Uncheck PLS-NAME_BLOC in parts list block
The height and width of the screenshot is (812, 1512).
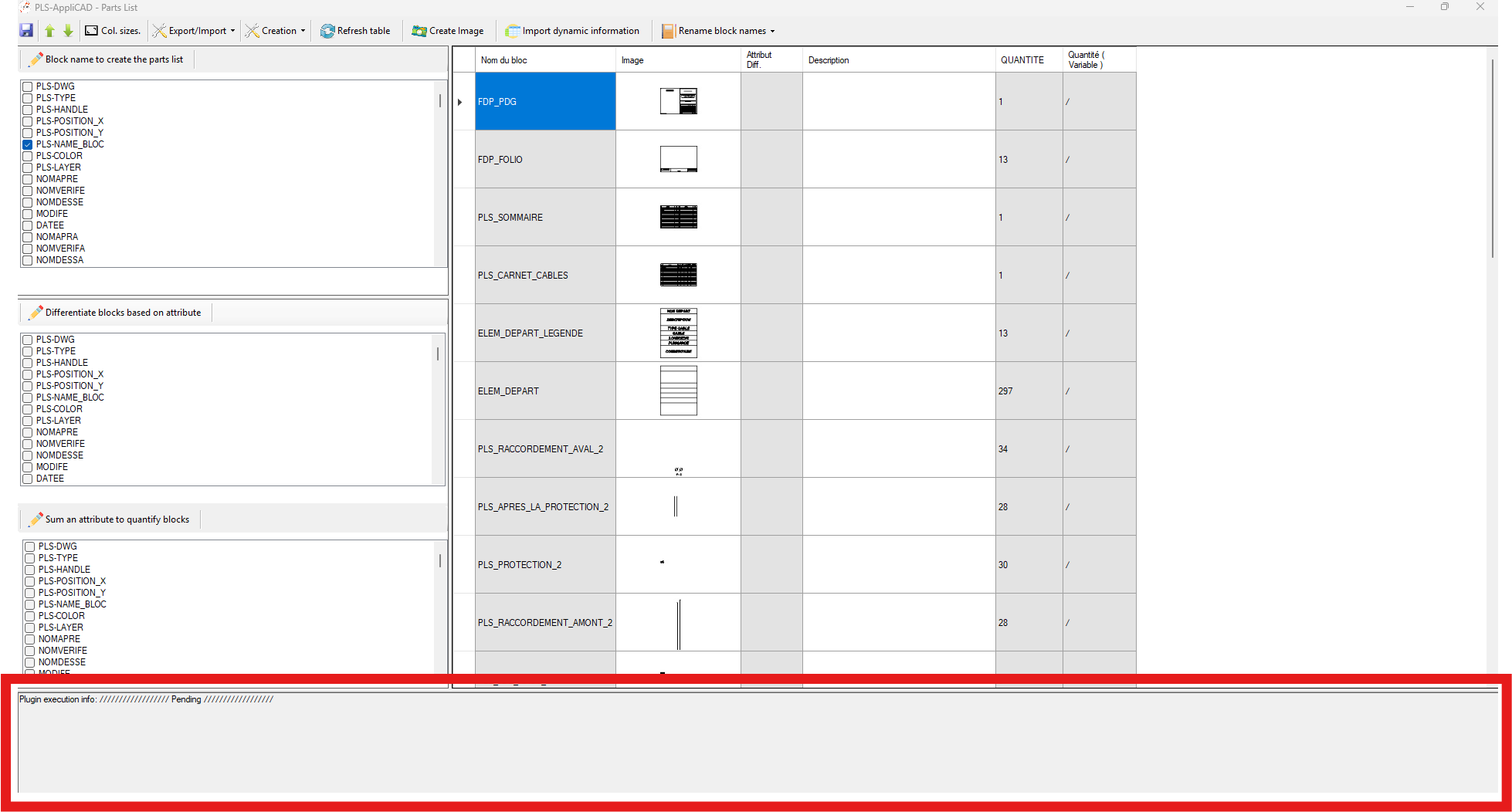point(28,144)
